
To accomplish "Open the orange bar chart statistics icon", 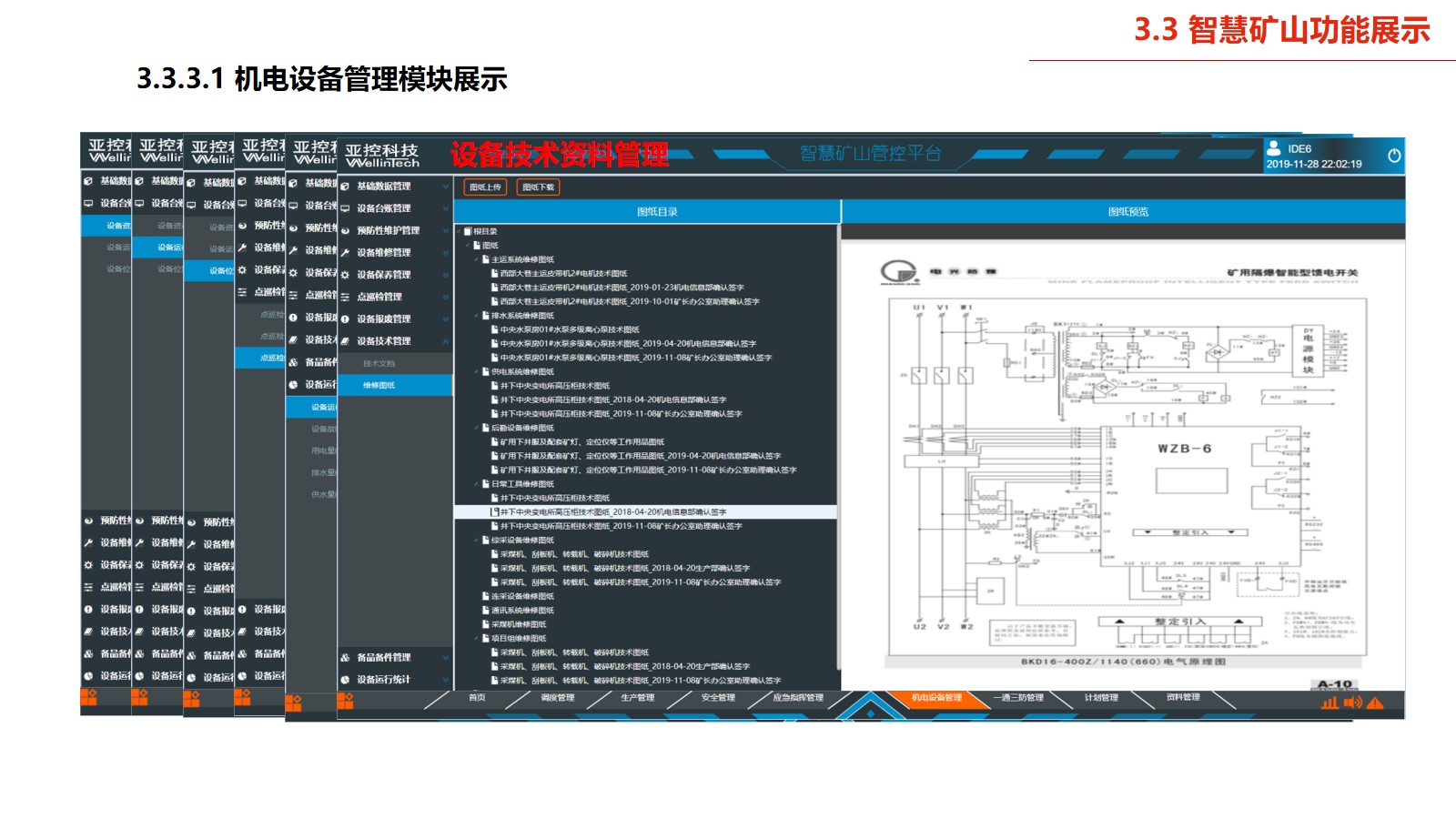I will point(1330,703).
